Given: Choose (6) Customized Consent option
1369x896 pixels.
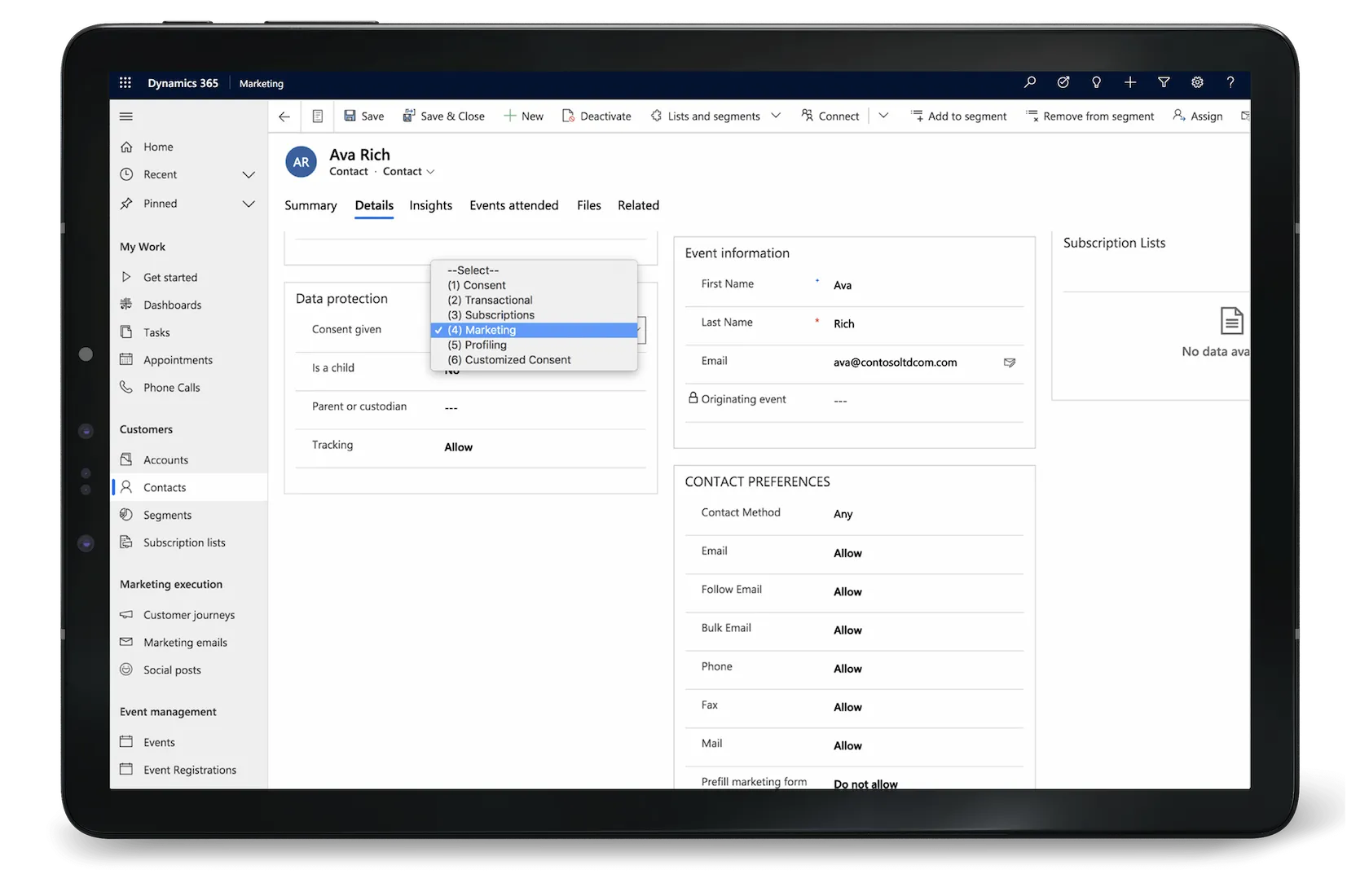Looking at the screenshot, I should (534, 360).
